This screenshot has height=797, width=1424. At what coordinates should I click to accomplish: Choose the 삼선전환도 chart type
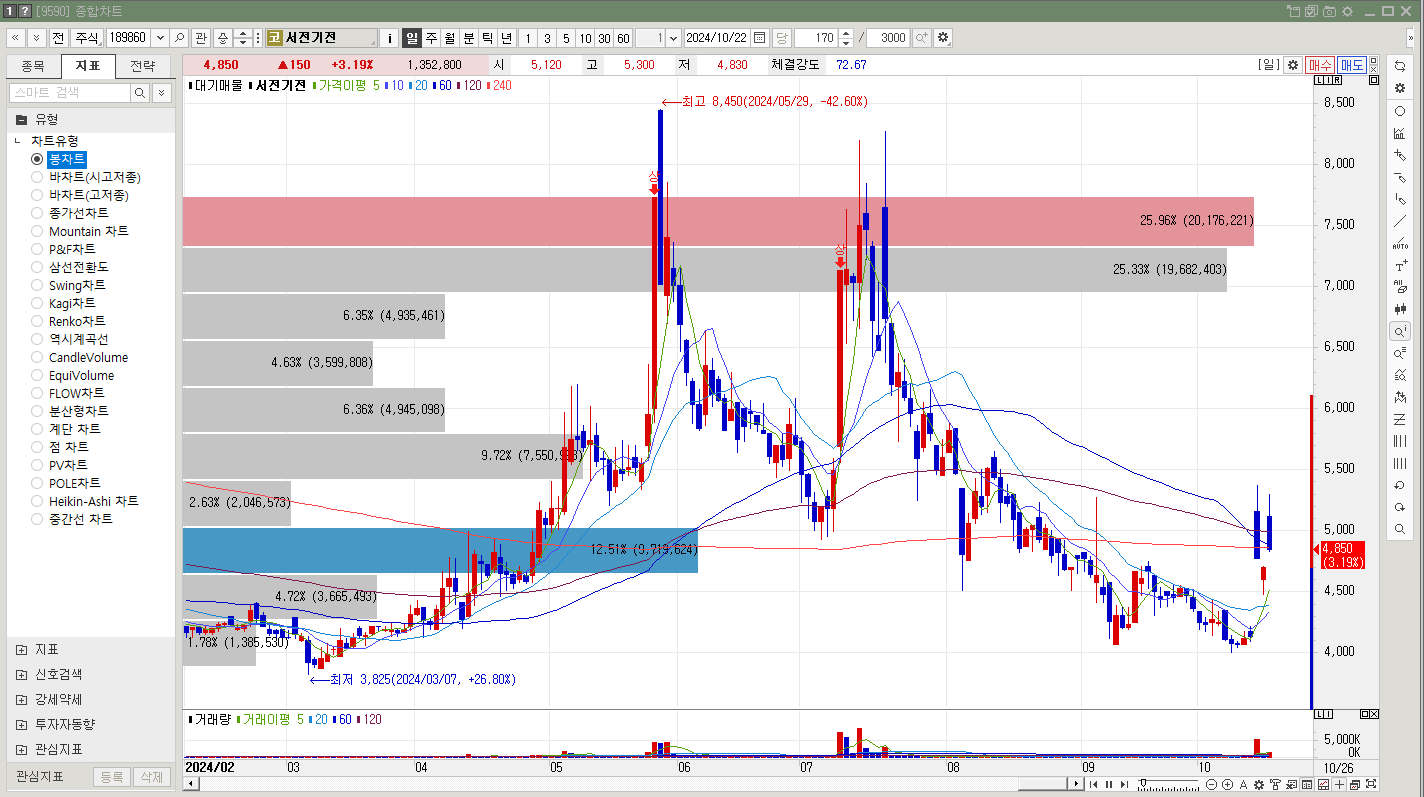(37, 267)
